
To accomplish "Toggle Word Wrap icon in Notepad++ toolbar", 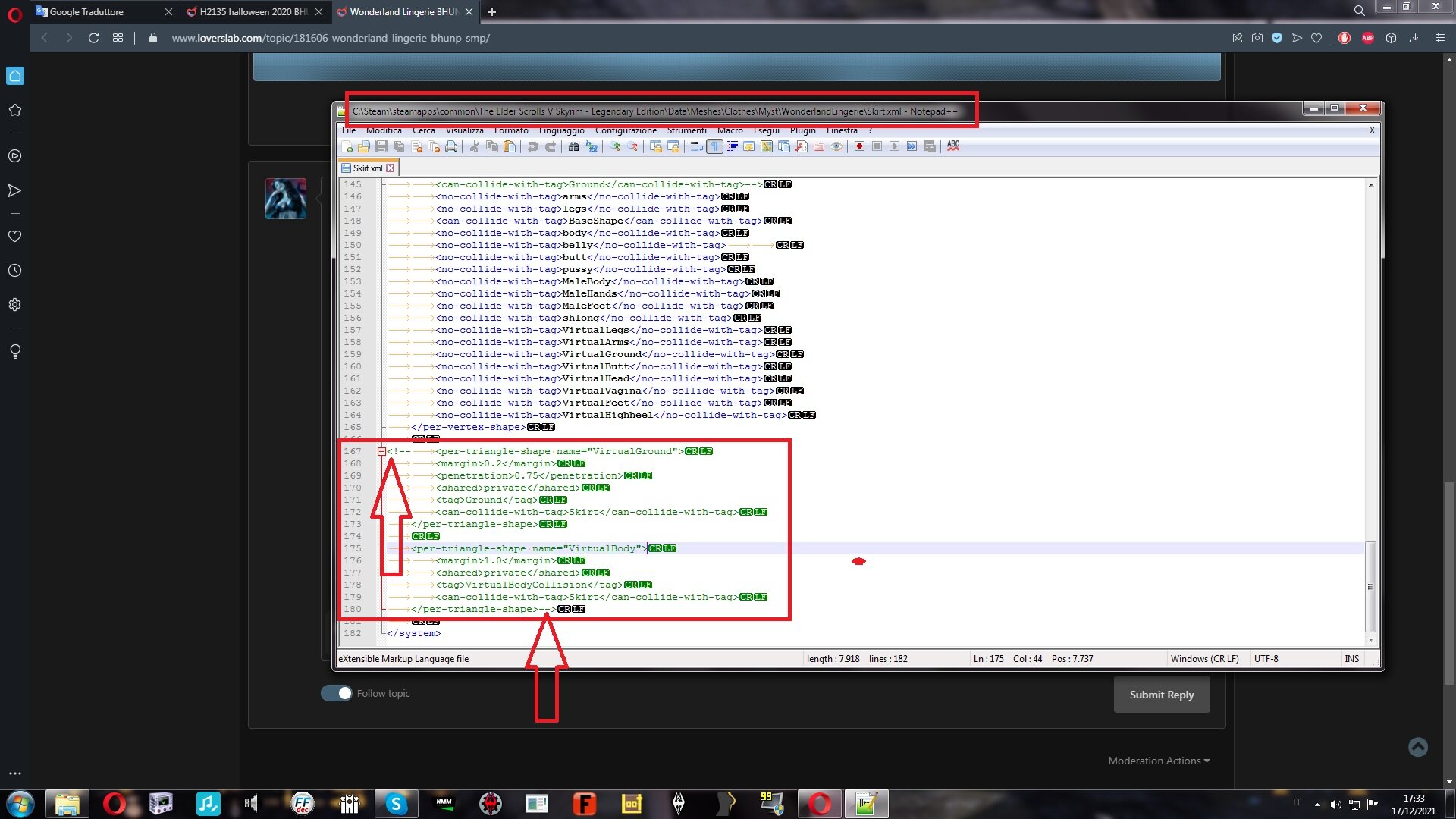I will coord(697,146).
